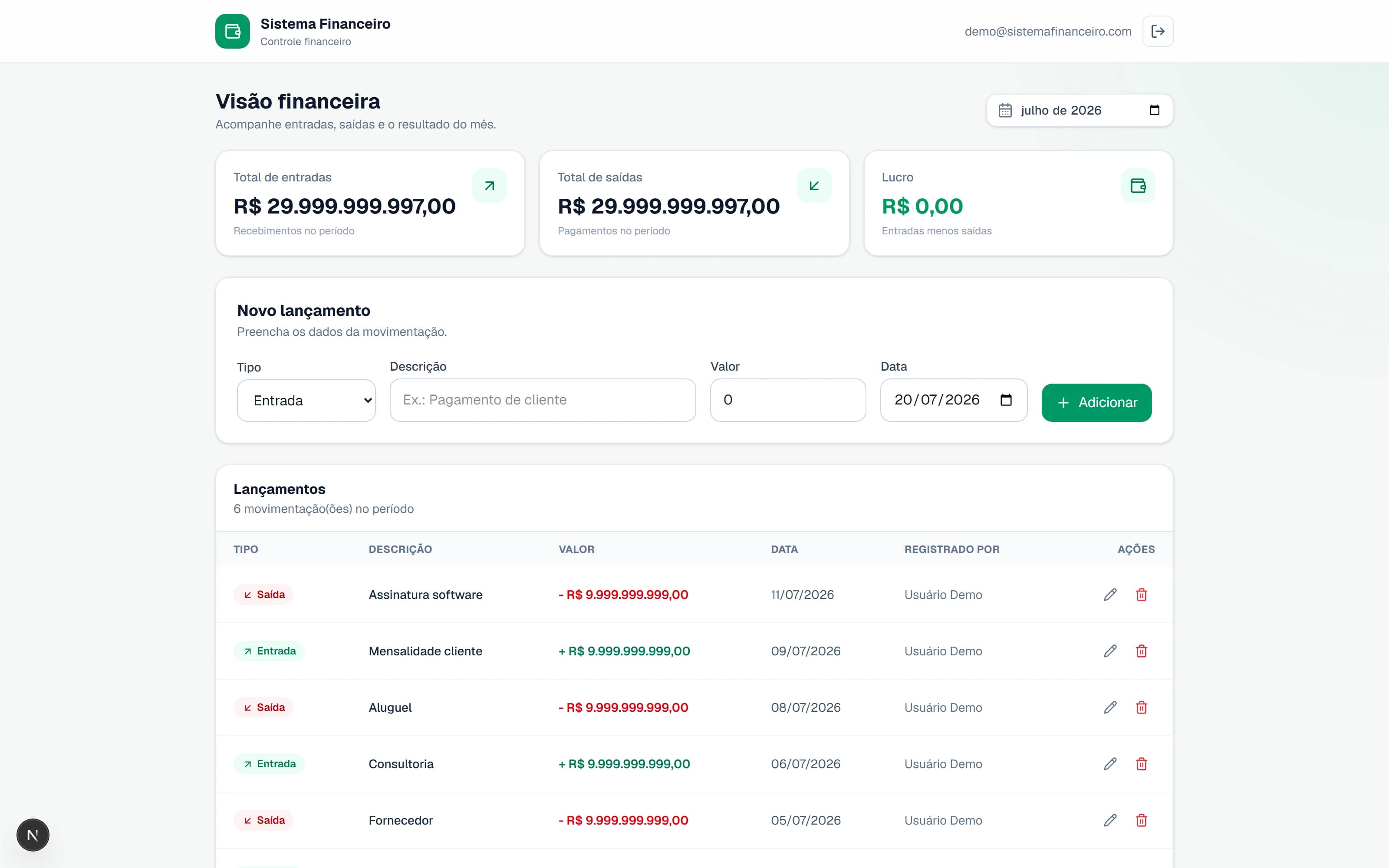Click the Saída badge in Aluguel row
This screenshot has height=868, width=1389.
263,707
